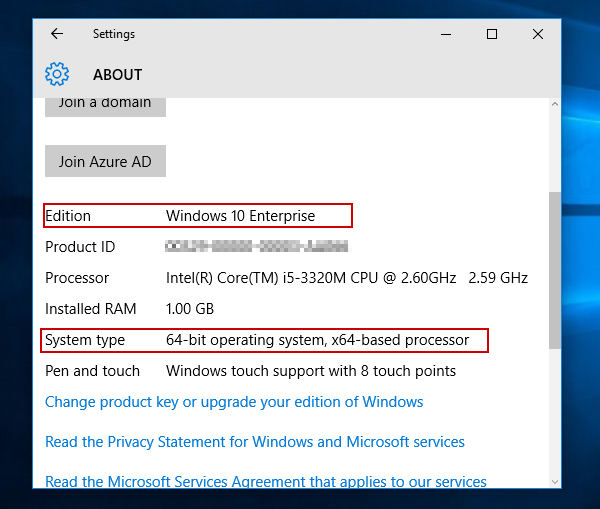Open the Microsoft Services Agreement link
This screenshot has height=509, width=600.
coord(266,481)
